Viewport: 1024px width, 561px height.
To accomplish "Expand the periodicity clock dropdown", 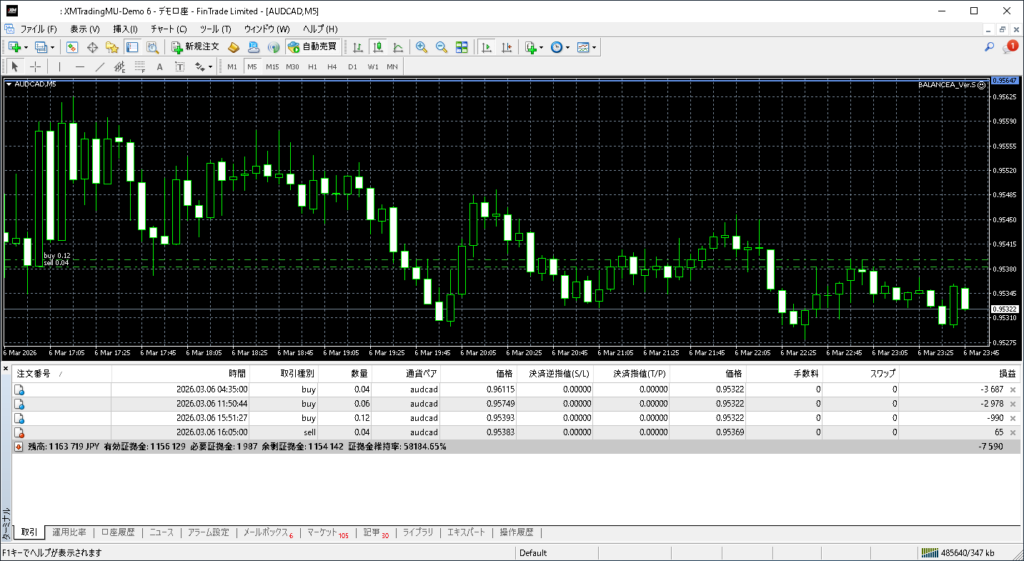I will coord(568,47).
